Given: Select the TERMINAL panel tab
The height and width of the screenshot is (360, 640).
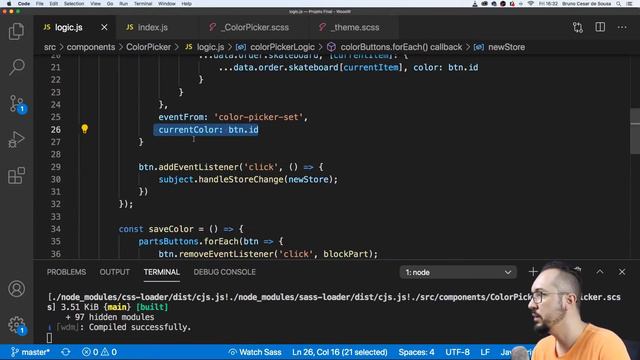Looking at the screenshot, I should [x=161, y=272].
